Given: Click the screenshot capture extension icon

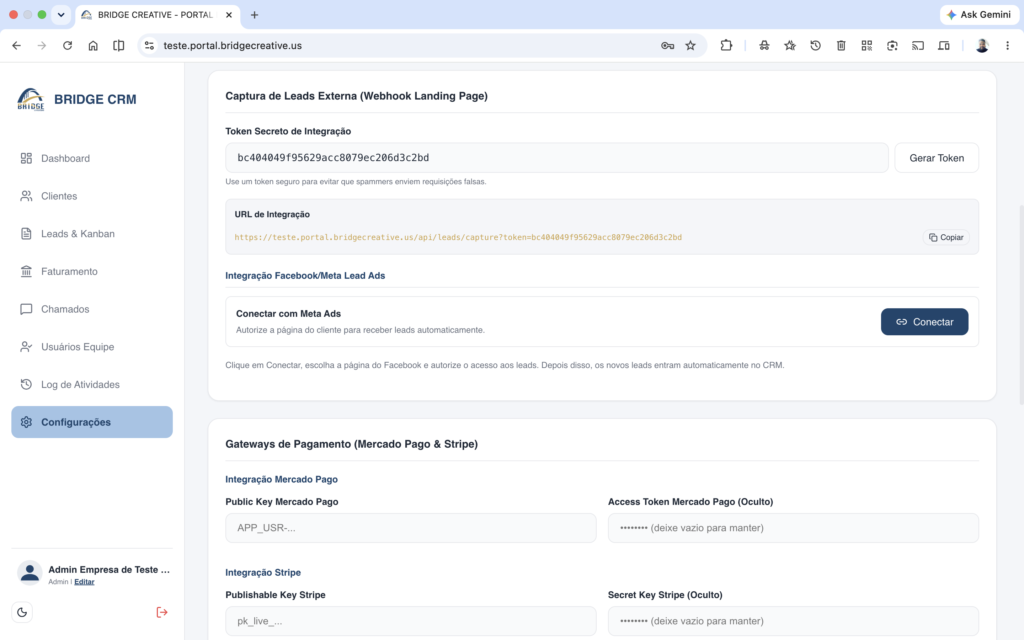Looking at the screenshot, I should coord(892,46).
